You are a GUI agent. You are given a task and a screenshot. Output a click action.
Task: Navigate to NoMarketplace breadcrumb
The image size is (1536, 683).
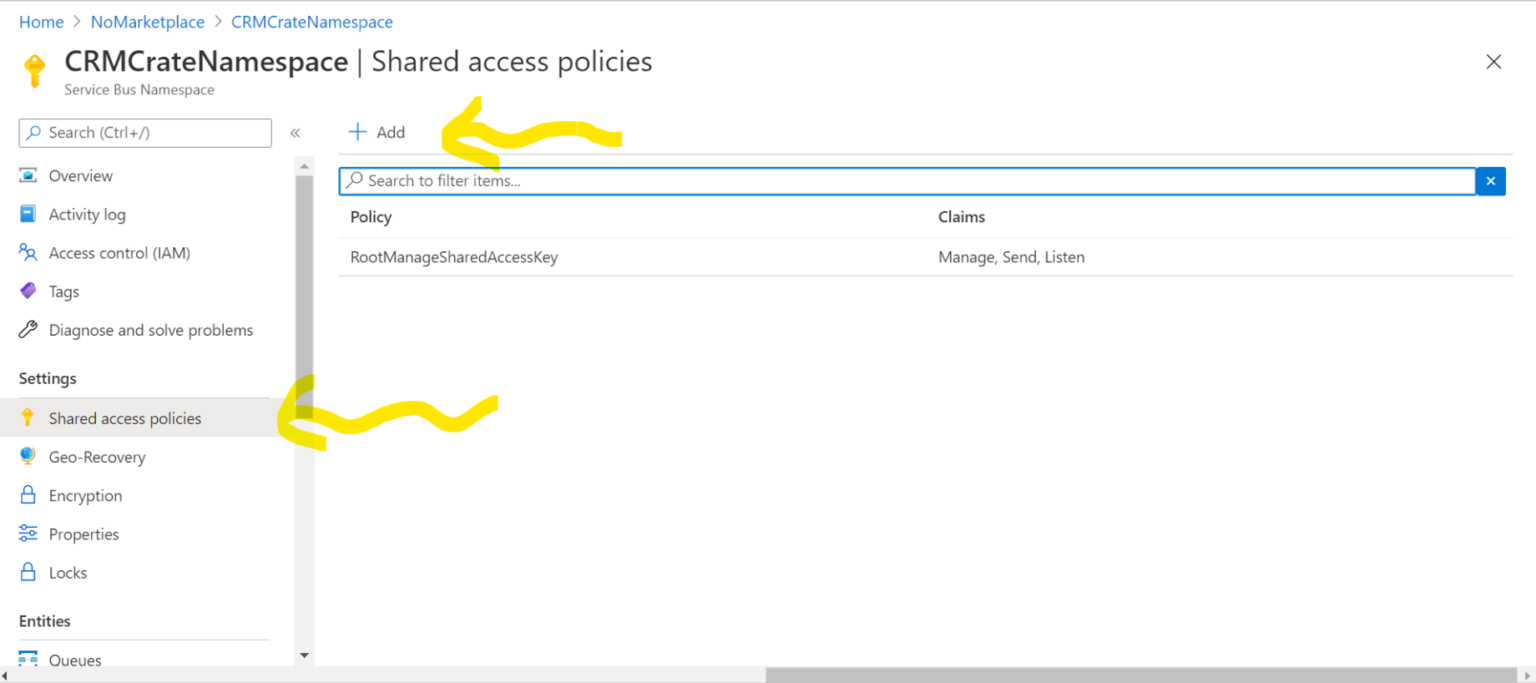(x=147, y=21)
